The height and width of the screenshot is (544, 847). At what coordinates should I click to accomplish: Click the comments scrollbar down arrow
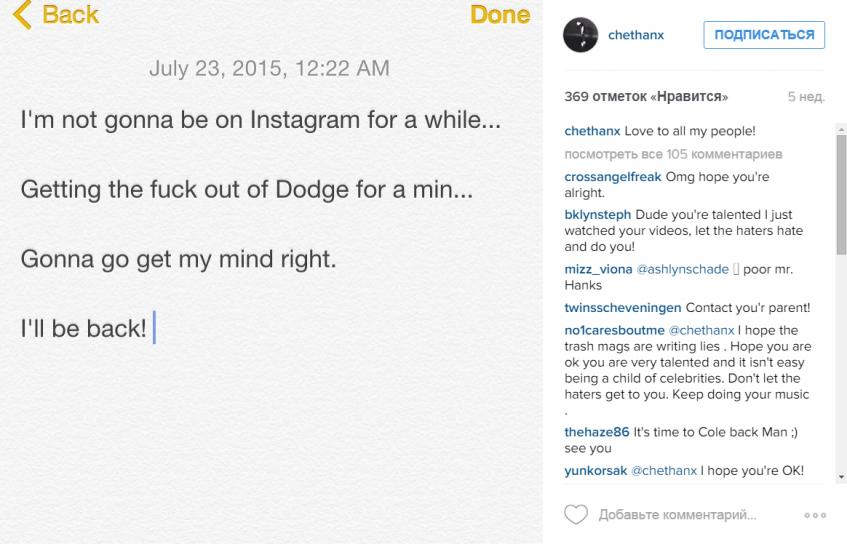tap(841, 478)
